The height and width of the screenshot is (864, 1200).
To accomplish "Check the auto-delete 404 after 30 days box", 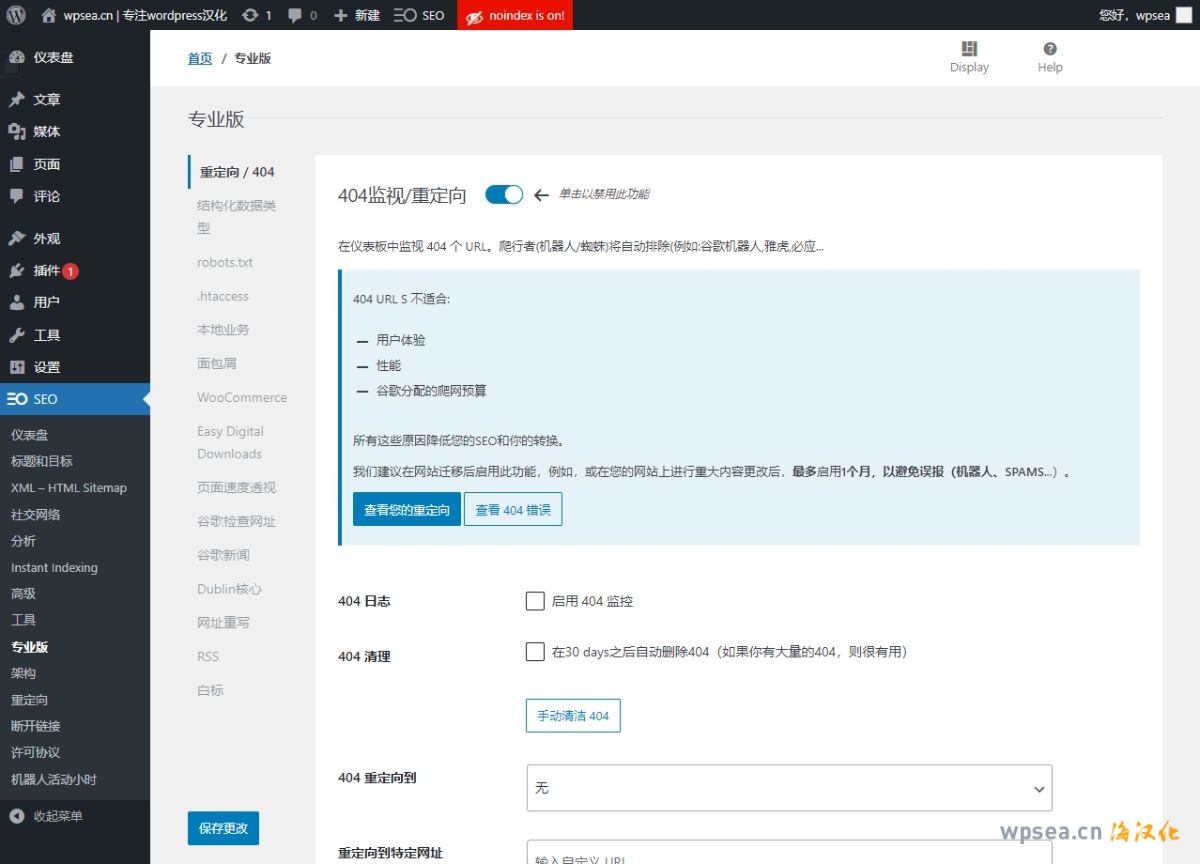I will tap(535, 652).
